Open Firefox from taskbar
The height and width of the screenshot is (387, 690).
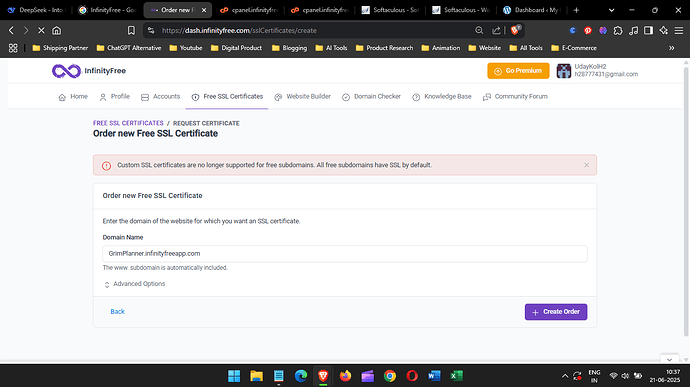[x=345, y=376]
